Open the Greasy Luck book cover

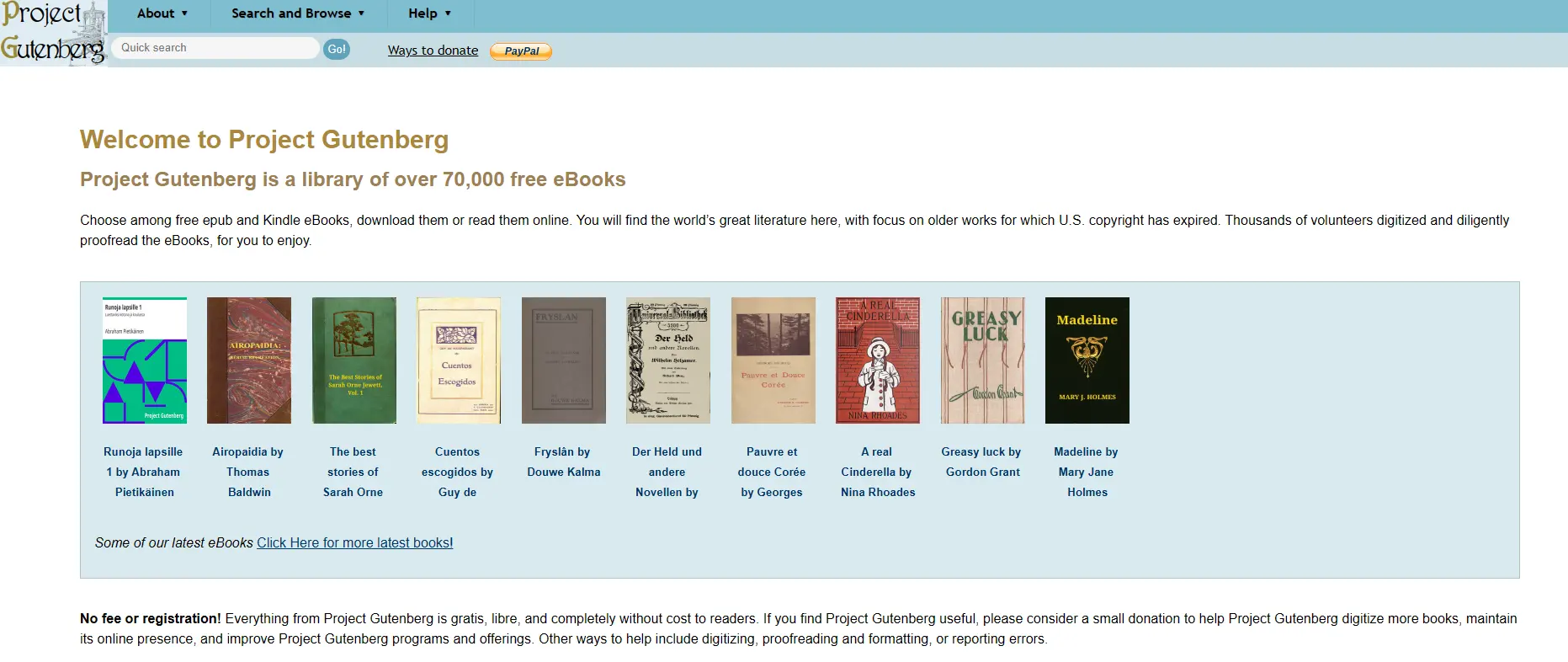[x=983, y=360]
